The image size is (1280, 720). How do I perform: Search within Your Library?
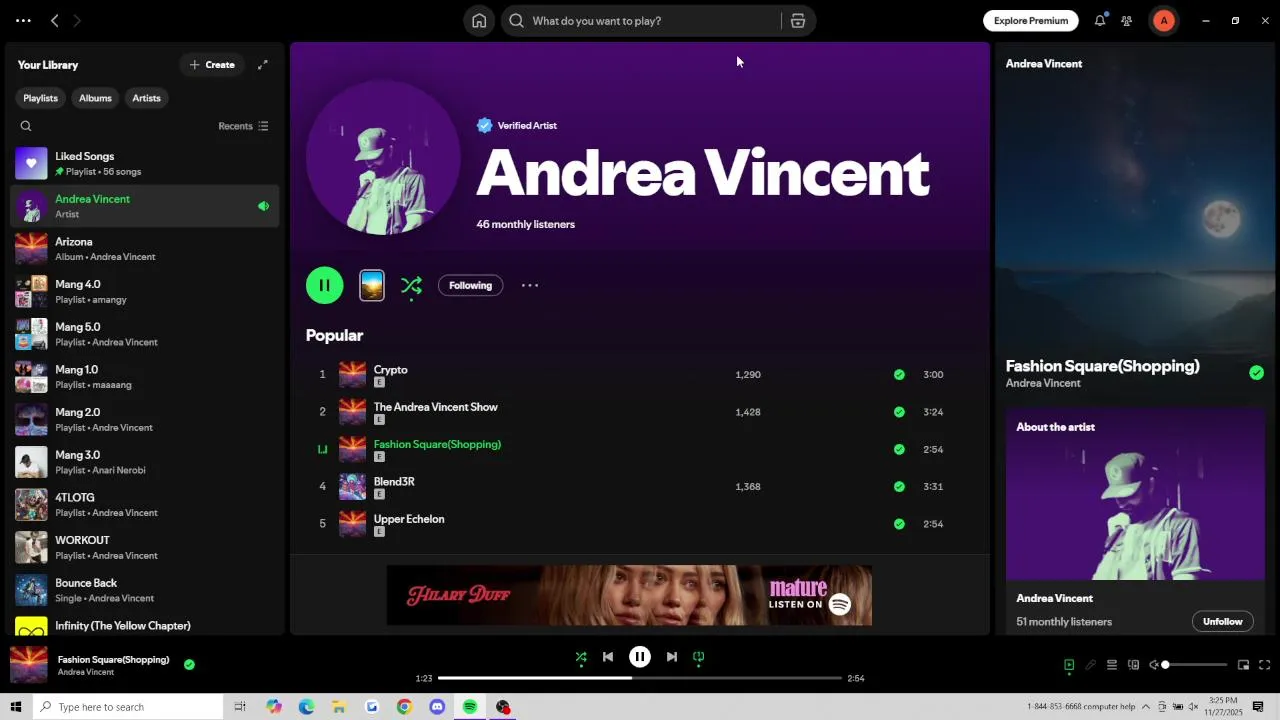[26, 126]
